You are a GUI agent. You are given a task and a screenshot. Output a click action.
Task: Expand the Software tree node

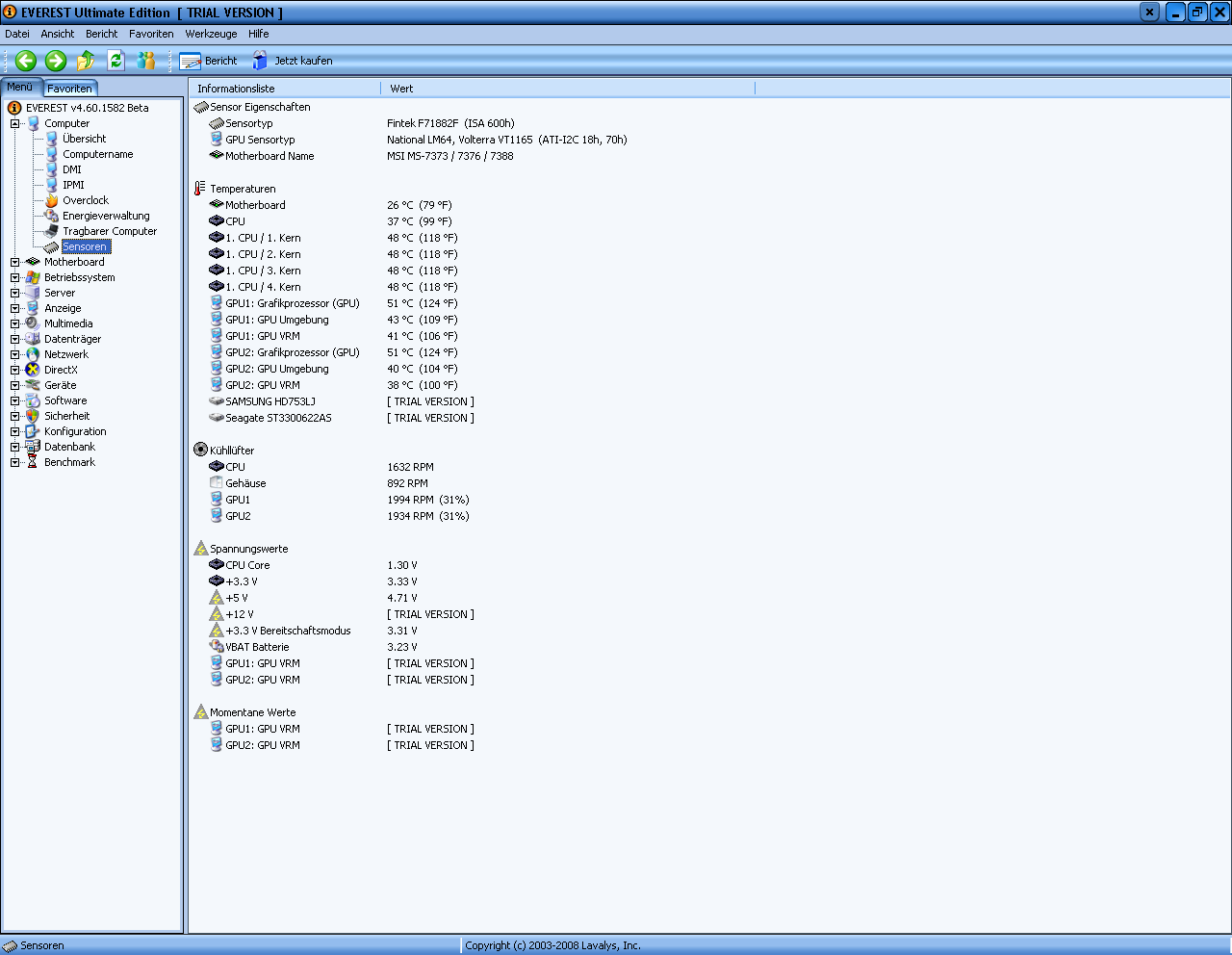tap(15, 400)
